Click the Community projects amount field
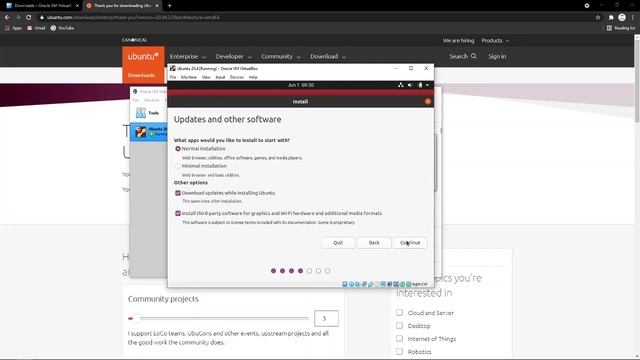Screen dimensions: 640x360 click(326, 318)
